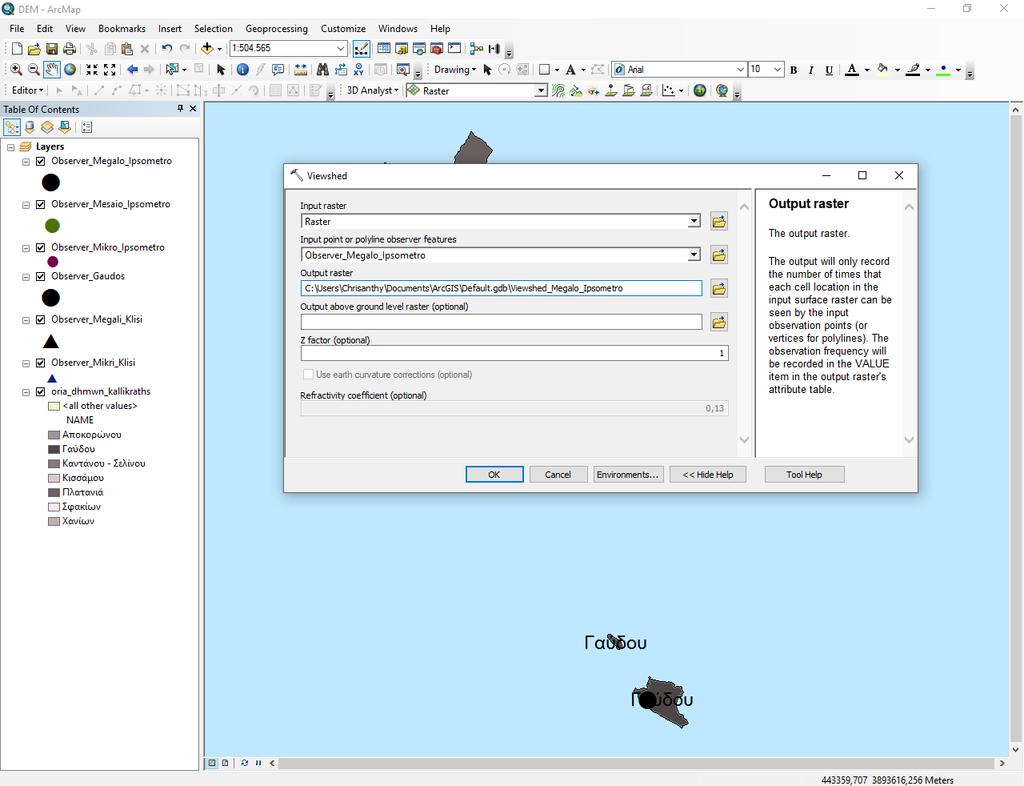
Task: Click the Add Data button
Action: 207,48
